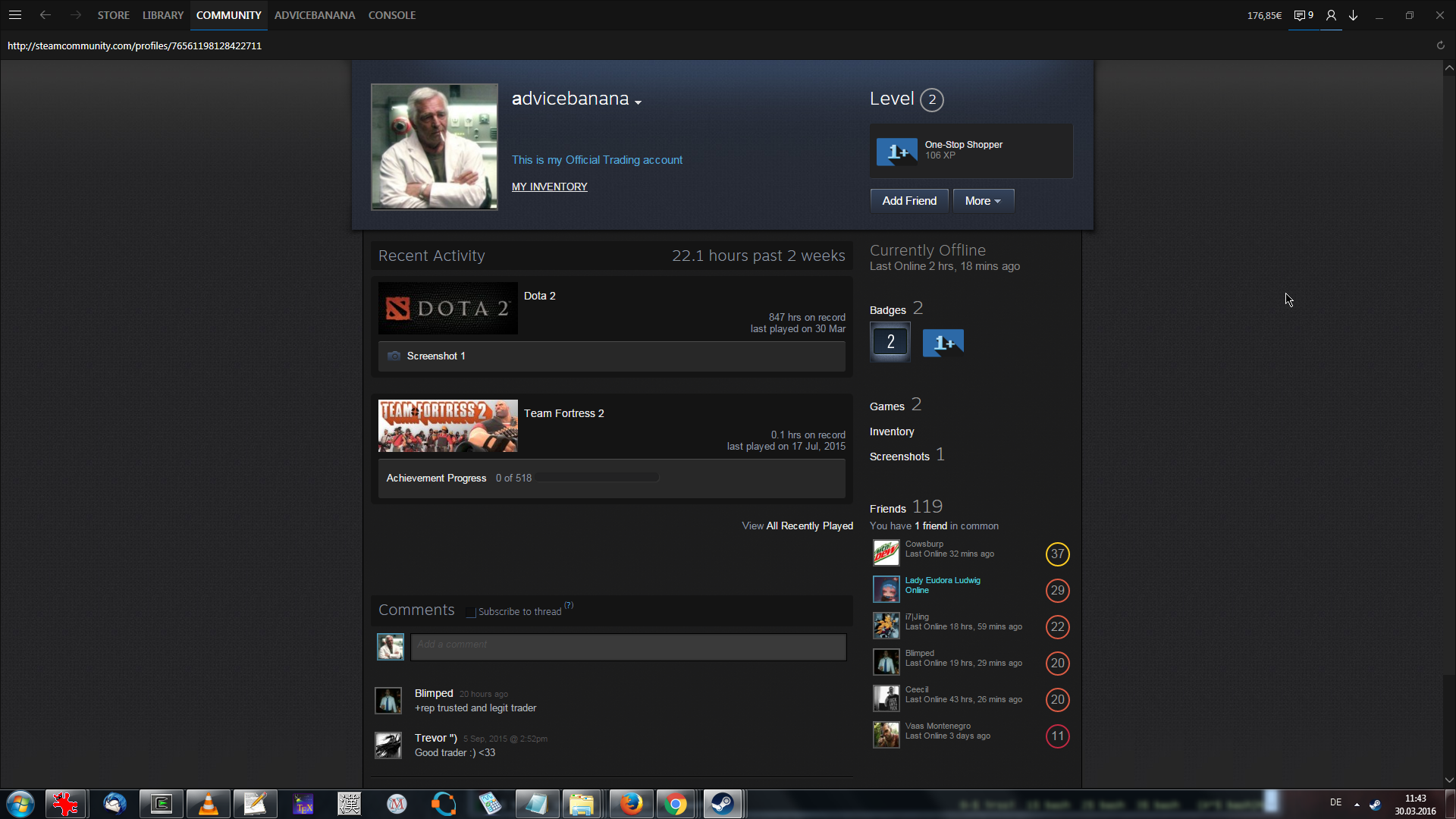
Task: Toggle Subscribe to thread checkbox
Action: [x=471, y=612]
